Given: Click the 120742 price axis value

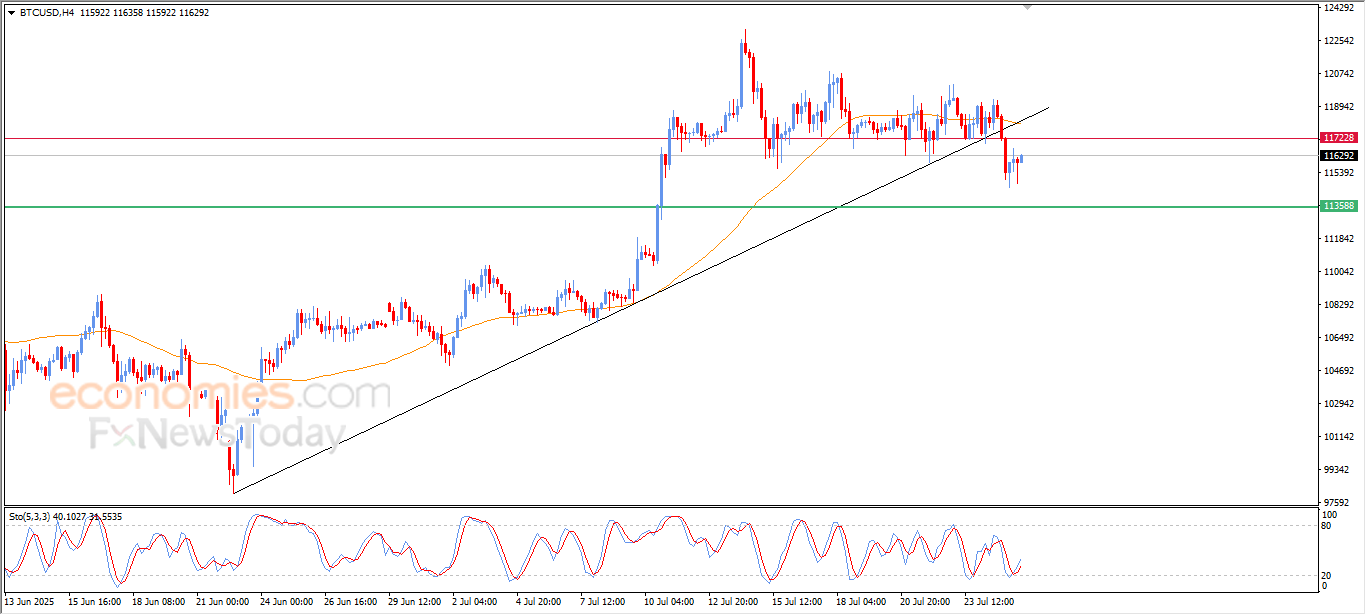Looking at the screenshot, I should (x=1338, y=74).
